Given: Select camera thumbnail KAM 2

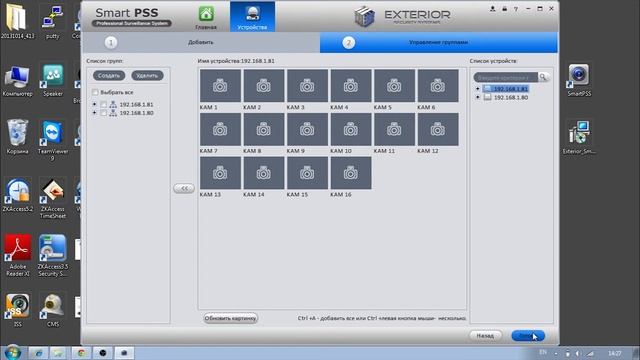Looking at the screenshot, I should coord(264,86).
